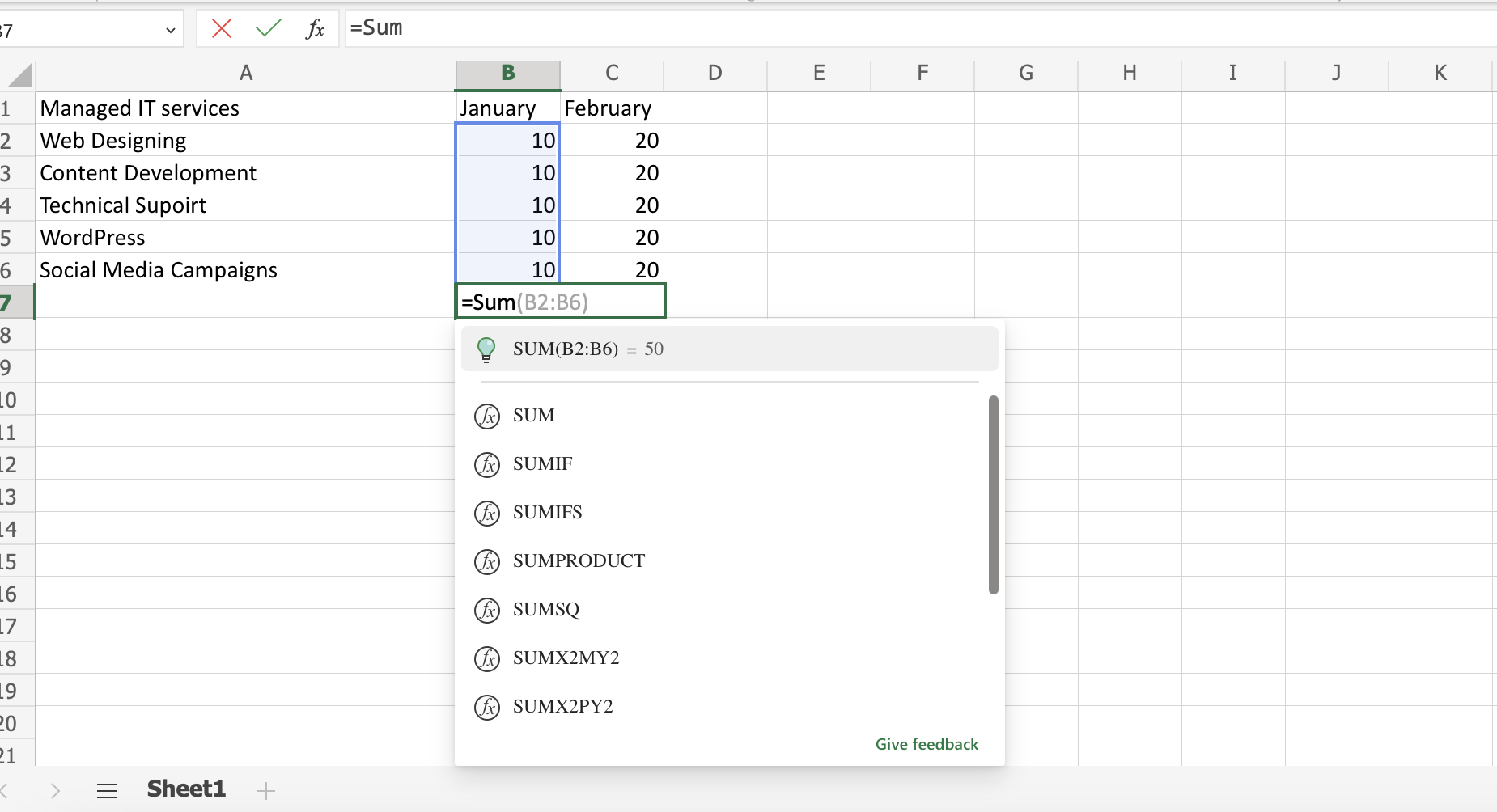The image size is (1497, 812).
Task: Select all cells with corner triangle
Action: click(x=19, y=74)
